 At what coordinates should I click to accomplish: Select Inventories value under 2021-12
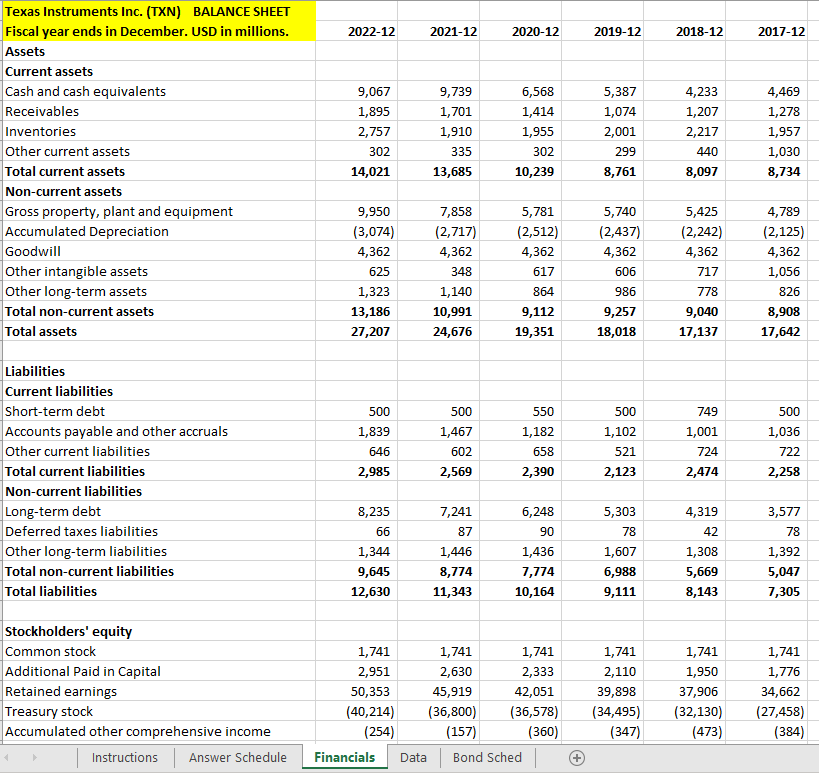[x=452, y=131]
